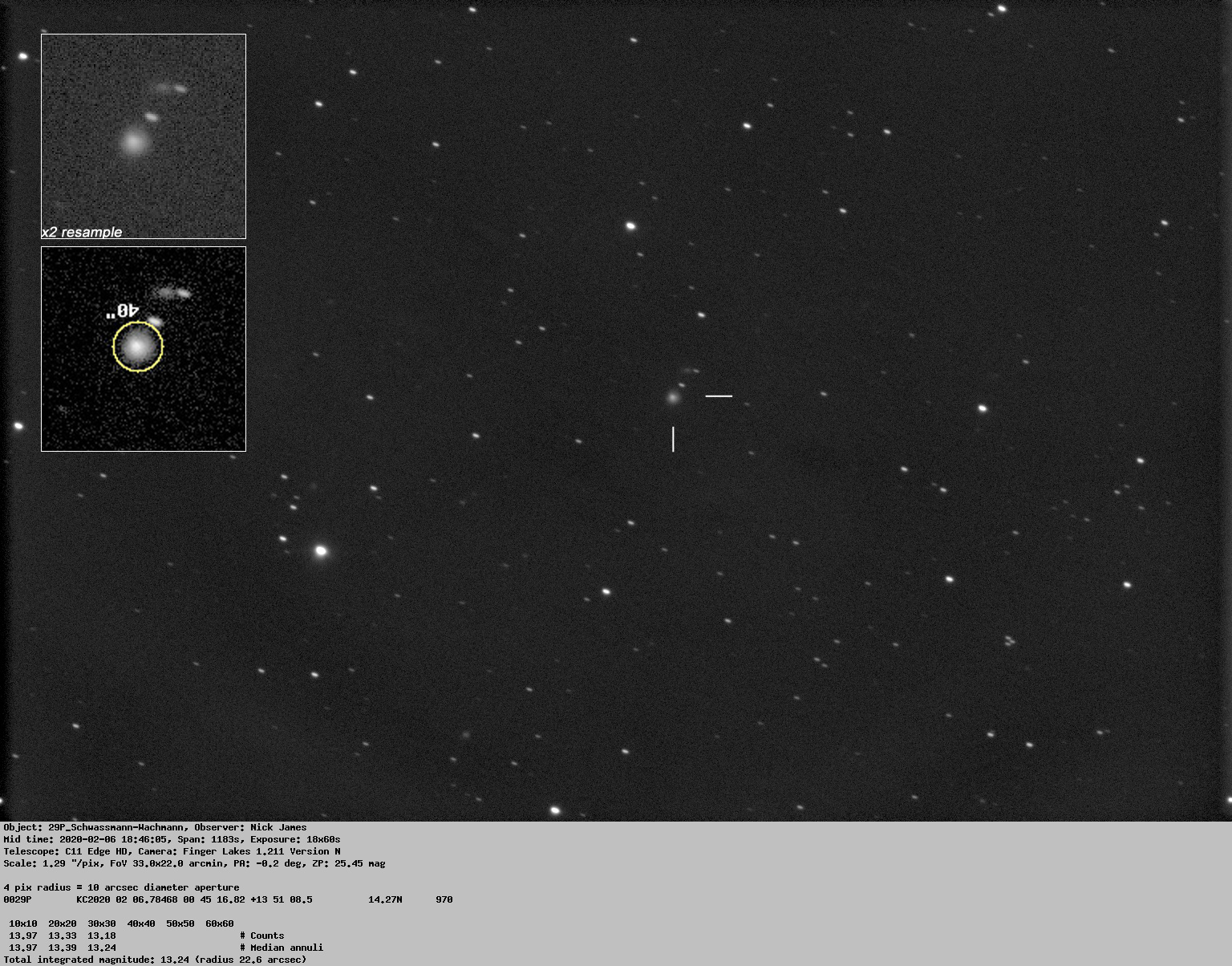Click the 'Object: 29P_Schwassmann-Wachmann' text line

156,827
